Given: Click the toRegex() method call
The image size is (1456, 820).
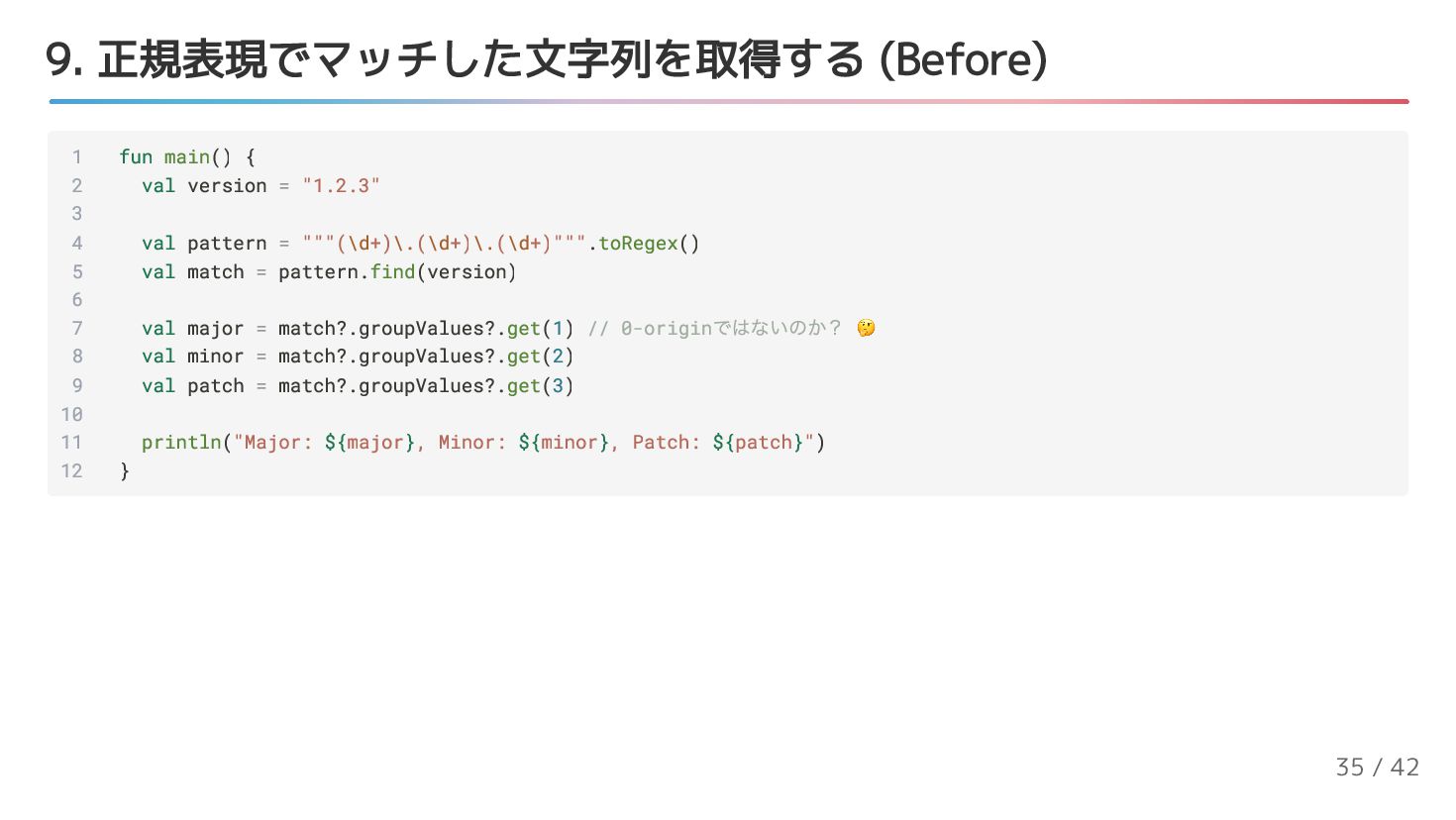Looking at the screenshot, I should pyautogui.click(x=649, y=243).
